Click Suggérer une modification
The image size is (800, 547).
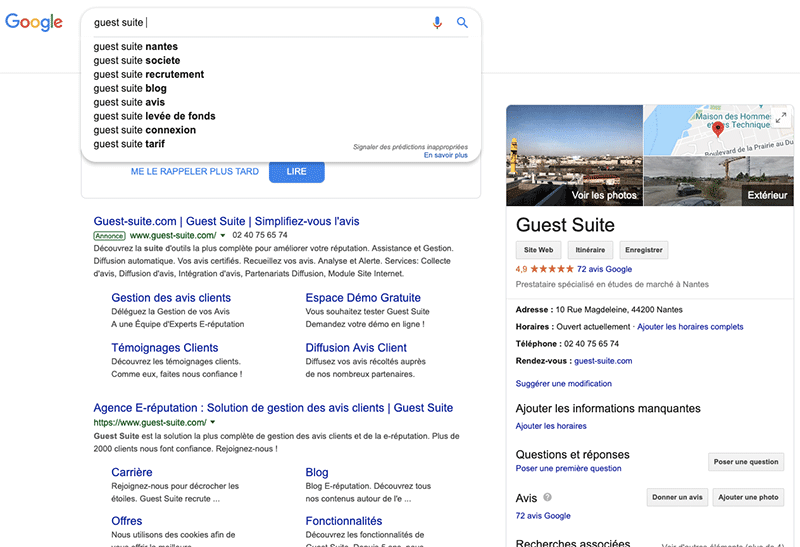(x=564, y=384)
